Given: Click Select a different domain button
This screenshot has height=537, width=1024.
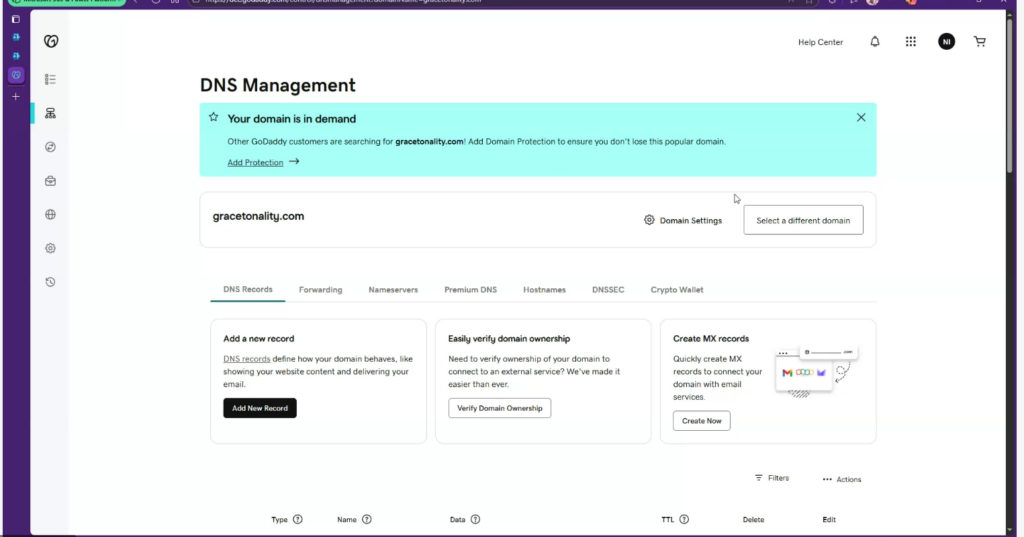Looking at the screenshot, I should (x=803, y=220).
